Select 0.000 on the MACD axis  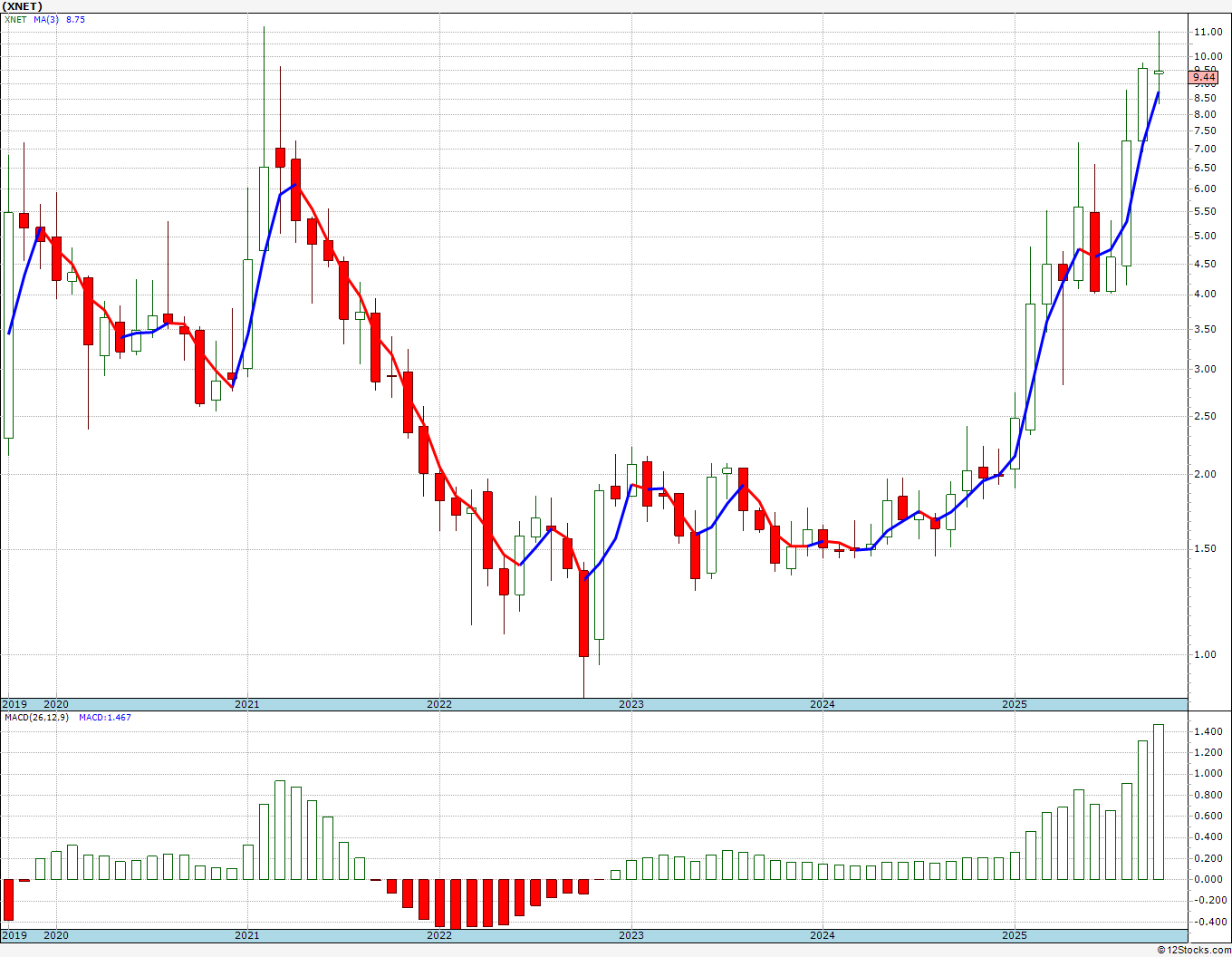click(x=1207, y=879)
